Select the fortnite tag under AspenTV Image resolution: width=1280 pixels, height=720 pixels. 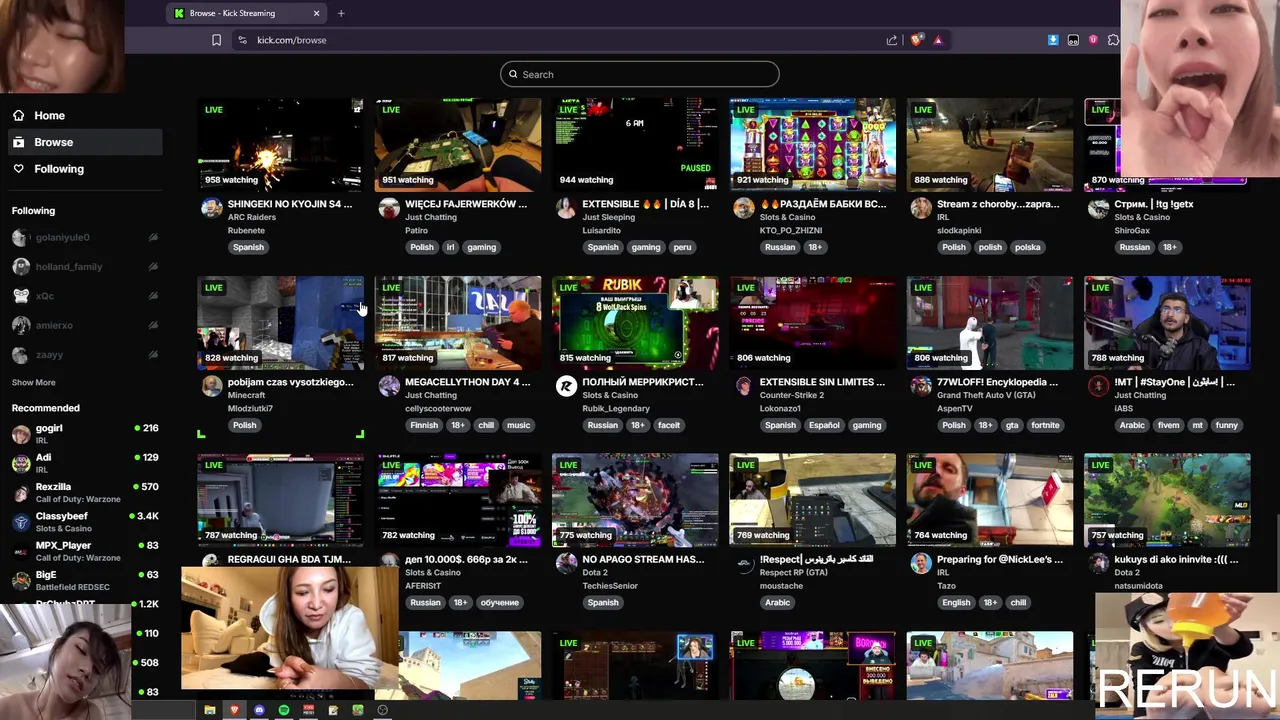tap(1045, 425)
